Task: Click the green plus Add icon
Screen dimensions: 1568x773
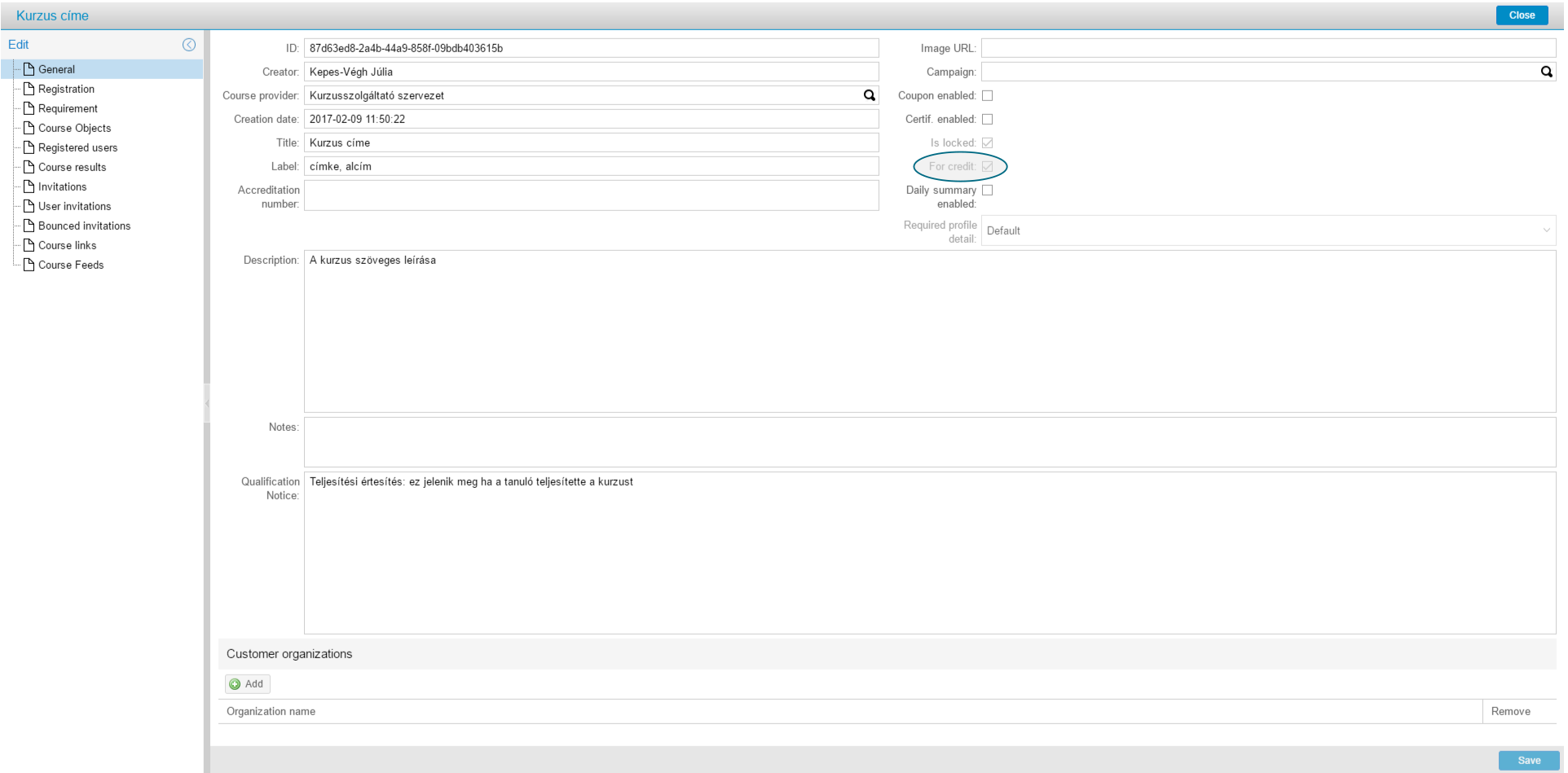Action: tap(236, 684)
